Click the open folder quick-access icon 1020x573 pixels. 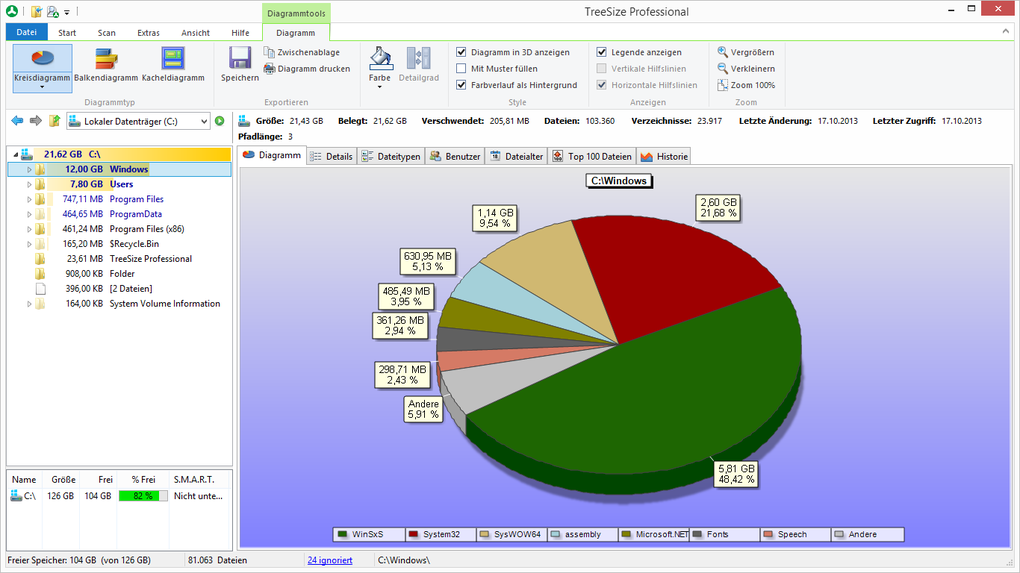pos(36,11)
